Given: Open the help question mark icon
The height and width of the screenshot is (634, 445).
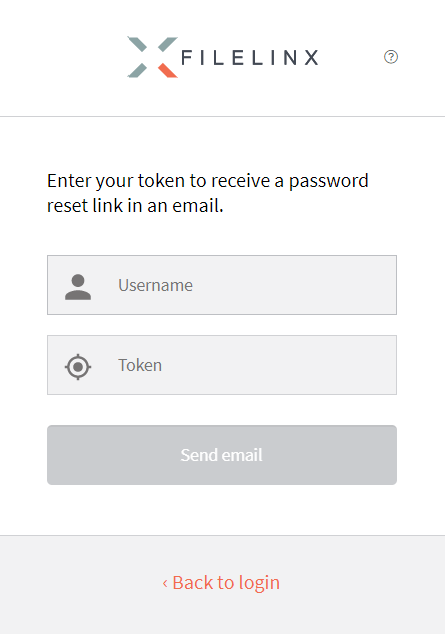Looking at the screenshot, I should click(x=390, y=57).
